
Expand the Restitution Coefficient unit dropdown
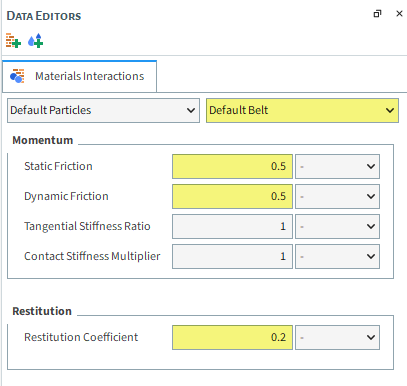(337, 337)
